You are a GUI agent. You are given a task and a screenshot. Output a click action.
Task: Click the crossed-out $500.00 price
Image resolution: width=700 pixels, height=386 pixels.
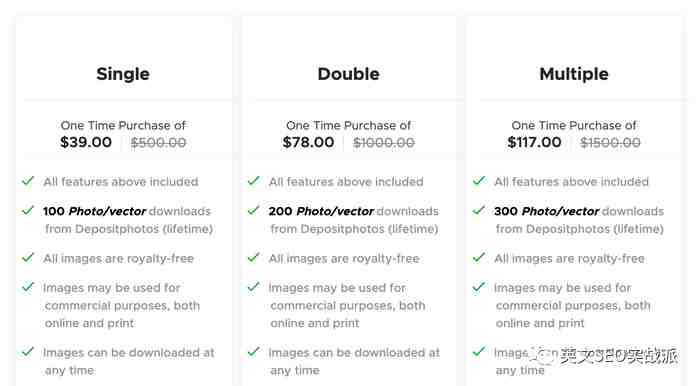[x=158, y=143]
